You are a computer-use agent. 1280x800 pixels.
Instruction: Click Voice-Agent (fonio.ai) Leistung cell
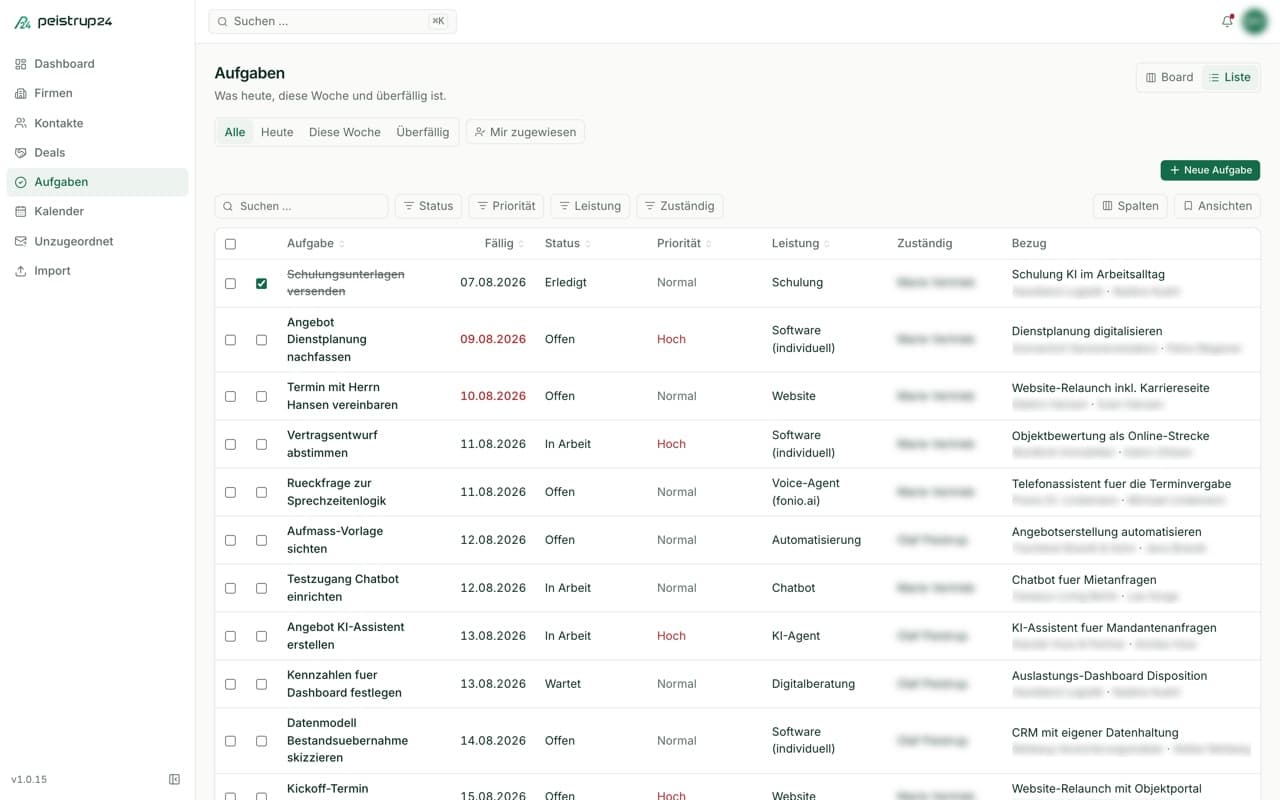(x=806, y=492)
